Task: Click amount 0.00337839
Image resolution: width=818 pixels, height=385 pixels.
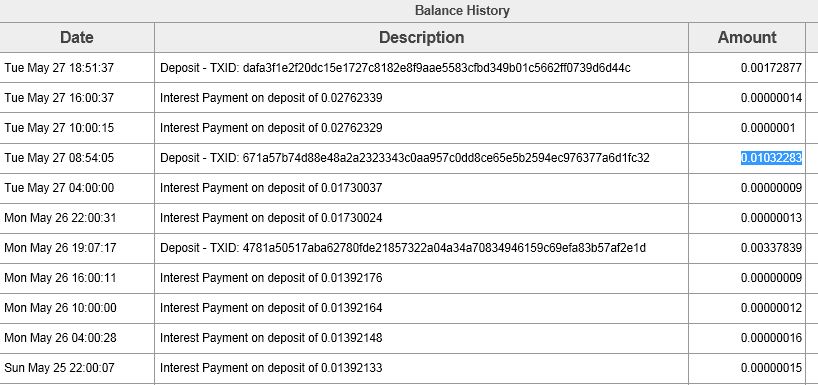Action: click(x=771, y=248)
